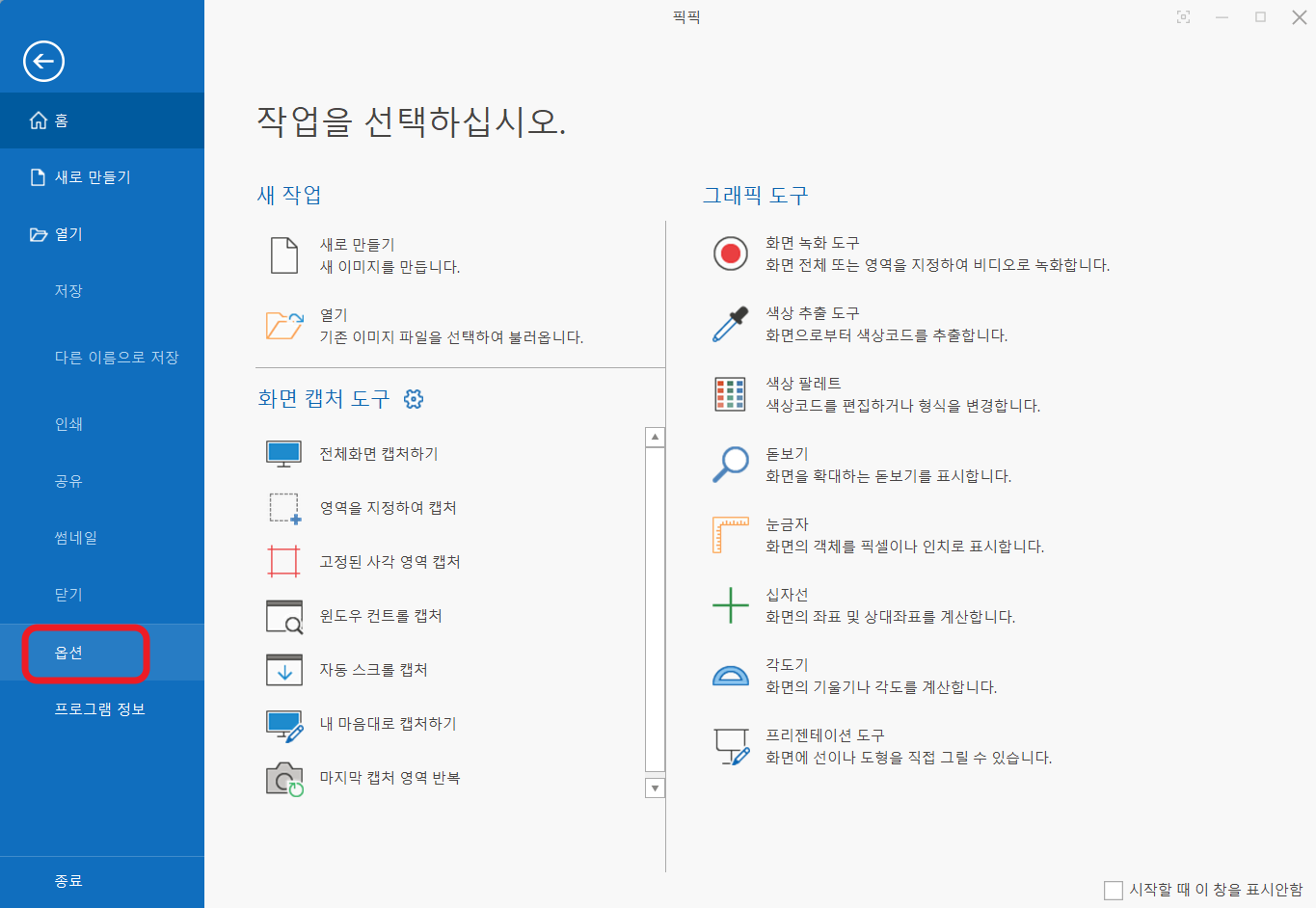1316x908 pixels.
Task: Open screen capture settings gear
Action: pos(413,397)
